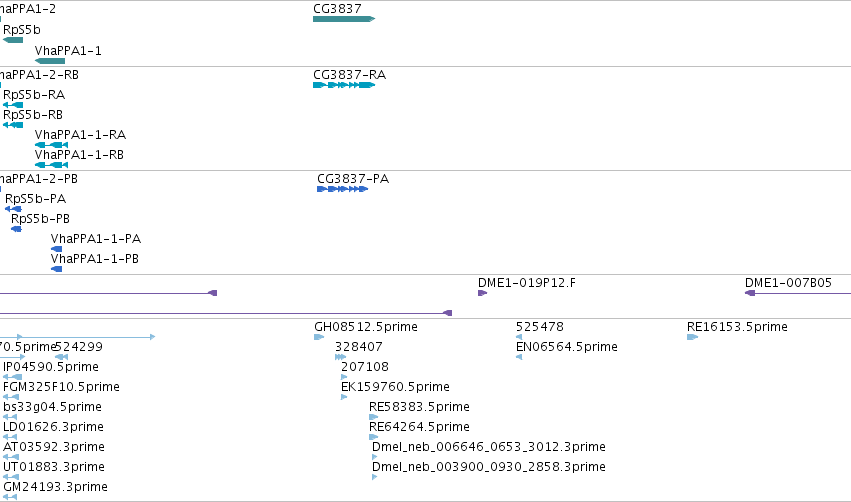Select the RE16153.5prime EST glyph
This screenshot has height=502, width=851.
tap(692, 337)
